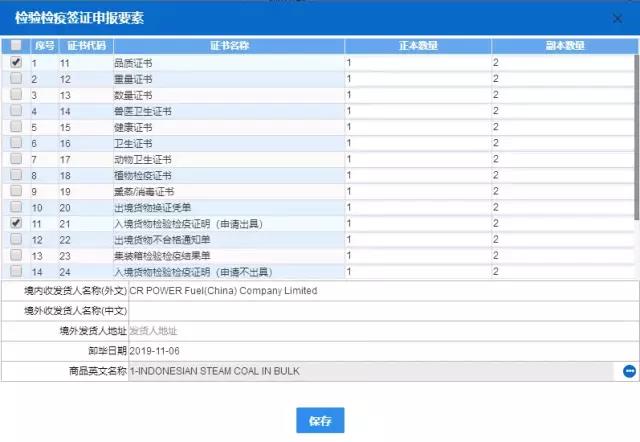The width and height of the screenshot is (640, 442).
Task: Click the 境内收发货人名称(外文) field
Action: pos(383,291)
